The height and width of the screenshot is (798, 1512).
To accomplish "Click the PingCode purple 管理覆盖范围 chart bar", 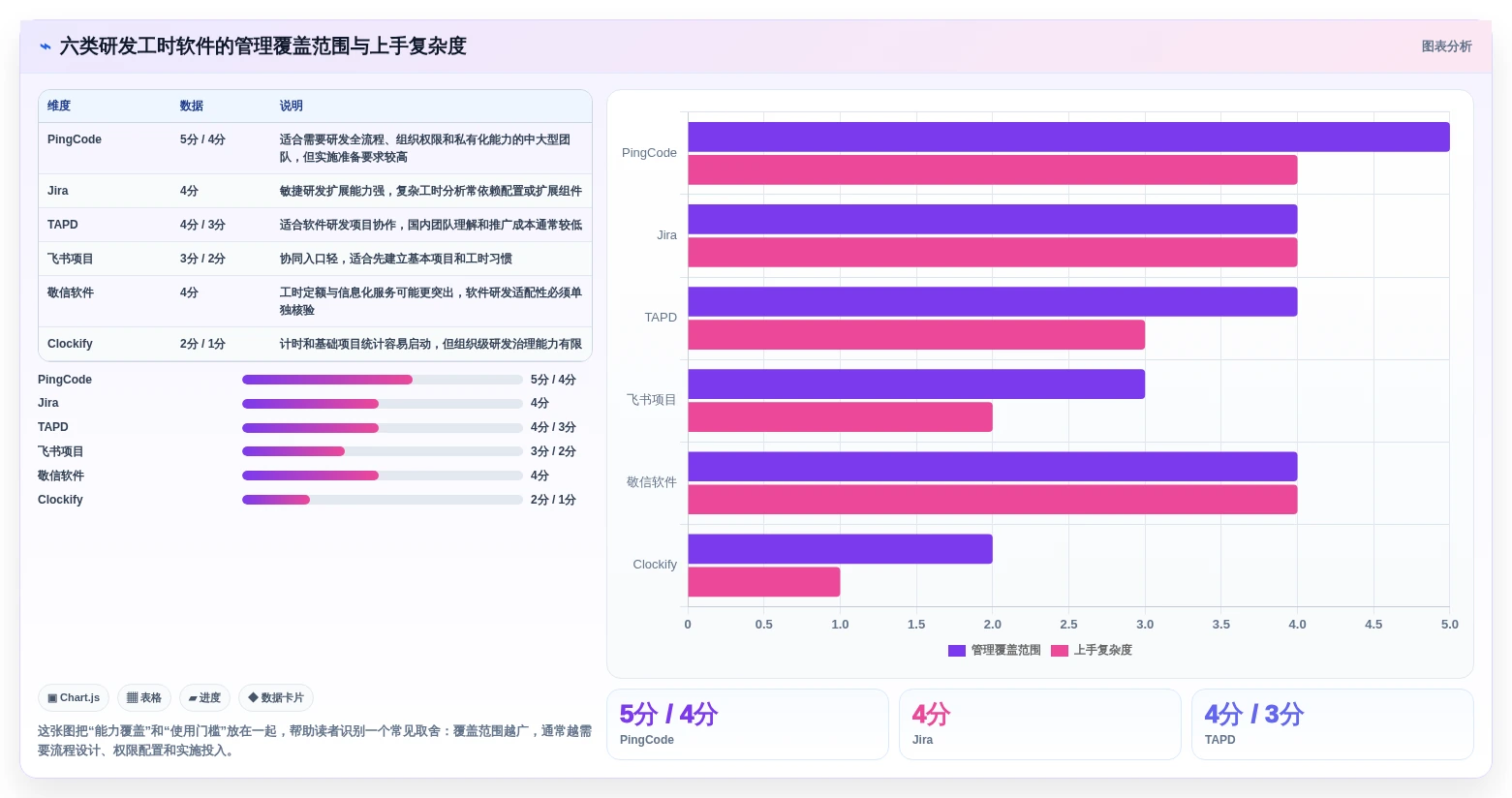I will 1068,137.
